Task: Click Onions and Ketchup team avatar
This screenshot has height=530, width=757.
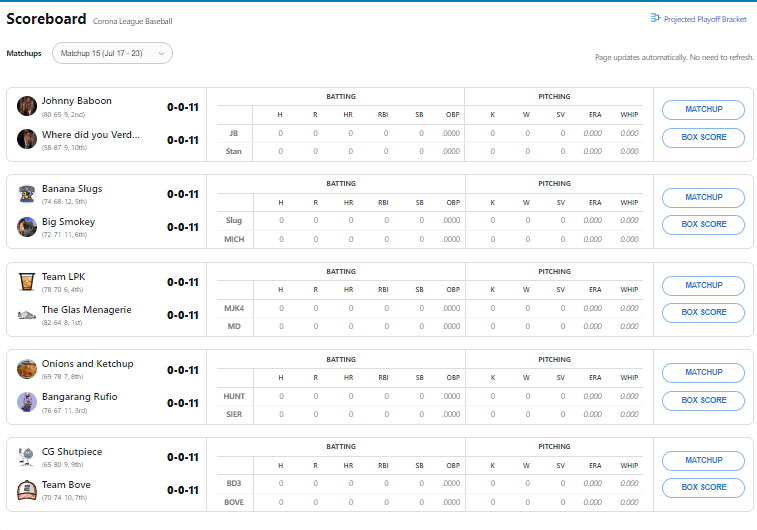Action: pos(27,369)
